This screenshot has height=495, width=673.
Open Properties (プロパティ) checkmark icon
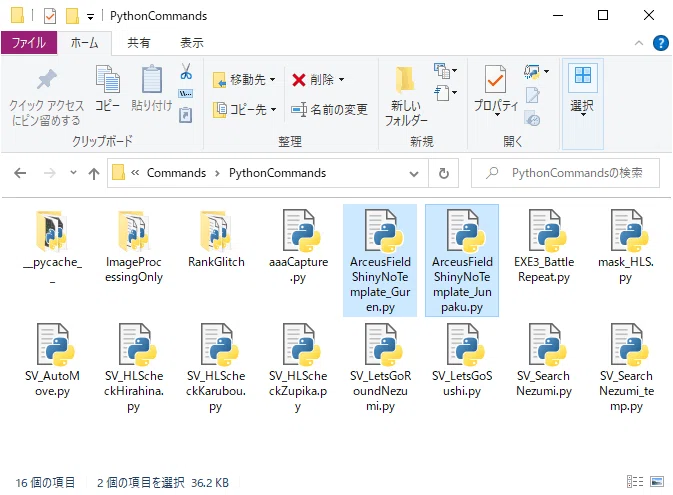click(x=496, y=79)
